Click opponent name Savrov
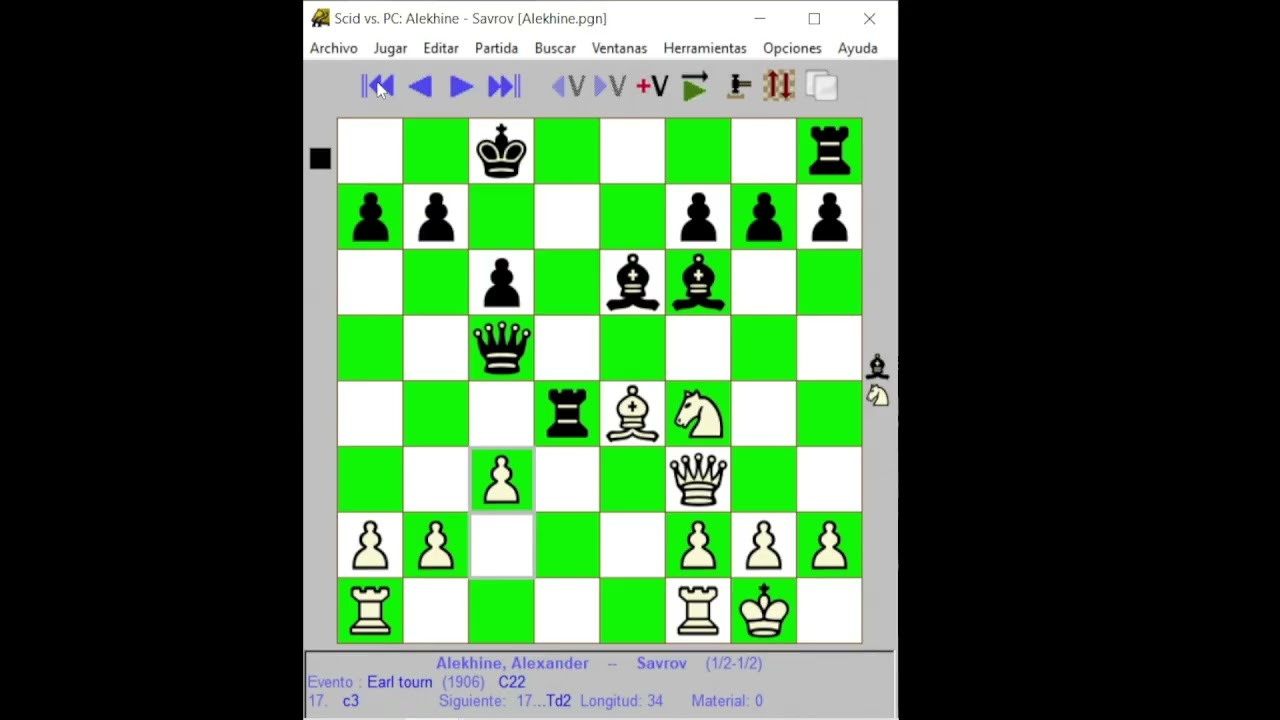Image resolution: width=1280 pixels, height=720 pixels. (661, 663)
